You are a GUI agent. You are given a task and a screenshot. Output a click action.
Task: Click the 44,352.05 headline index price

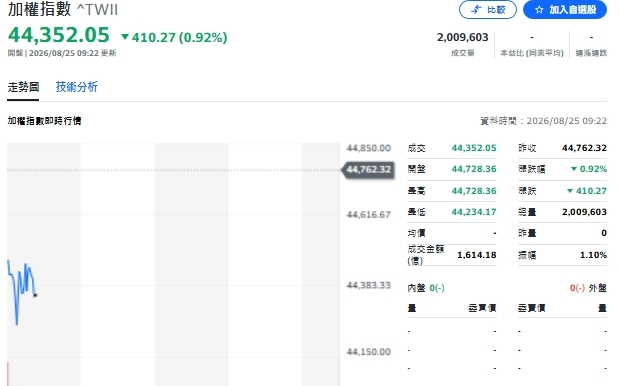point(59,35)
